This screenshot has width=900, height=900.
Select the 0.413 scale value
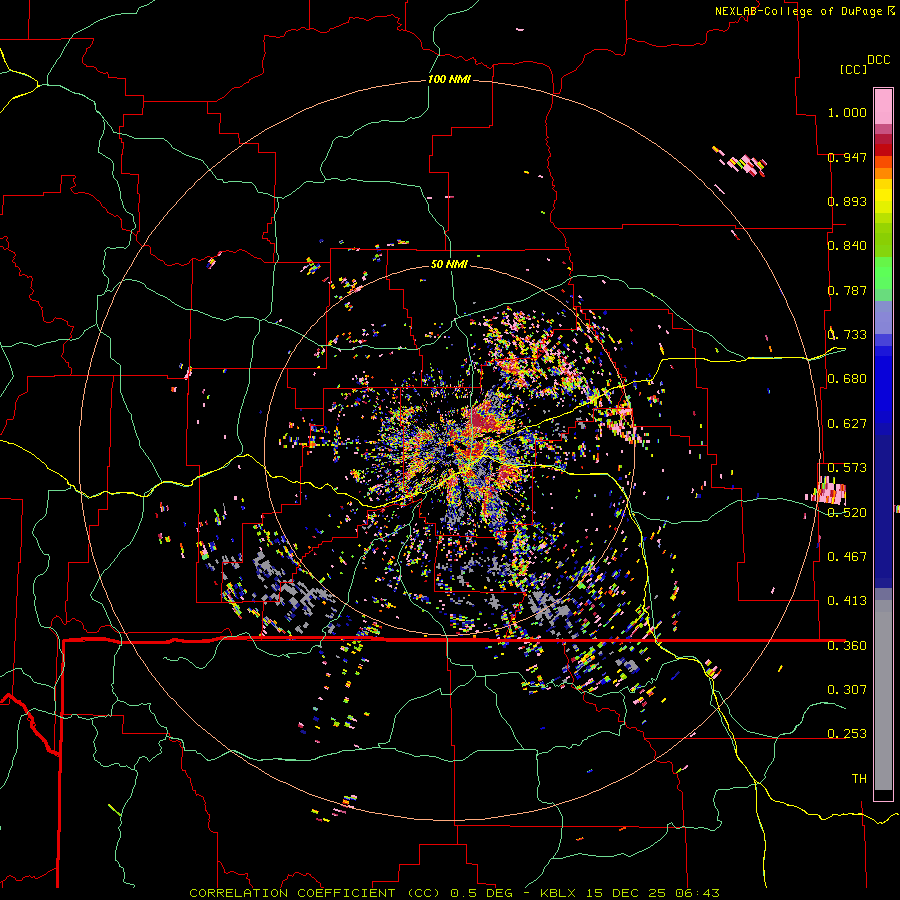pyautogui.click(x=847, y=601)
